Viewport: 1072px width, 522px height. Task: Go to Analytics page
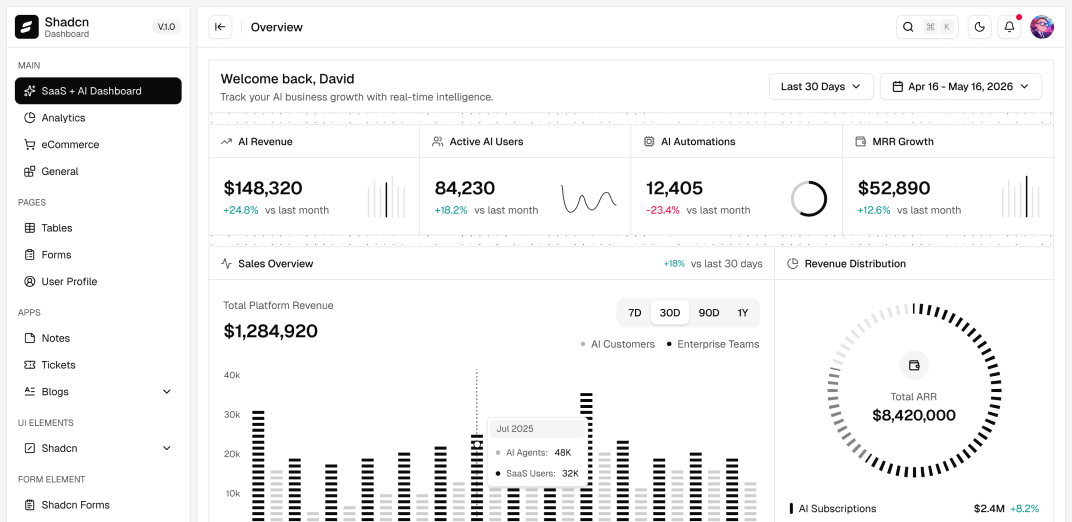point(98,118)
